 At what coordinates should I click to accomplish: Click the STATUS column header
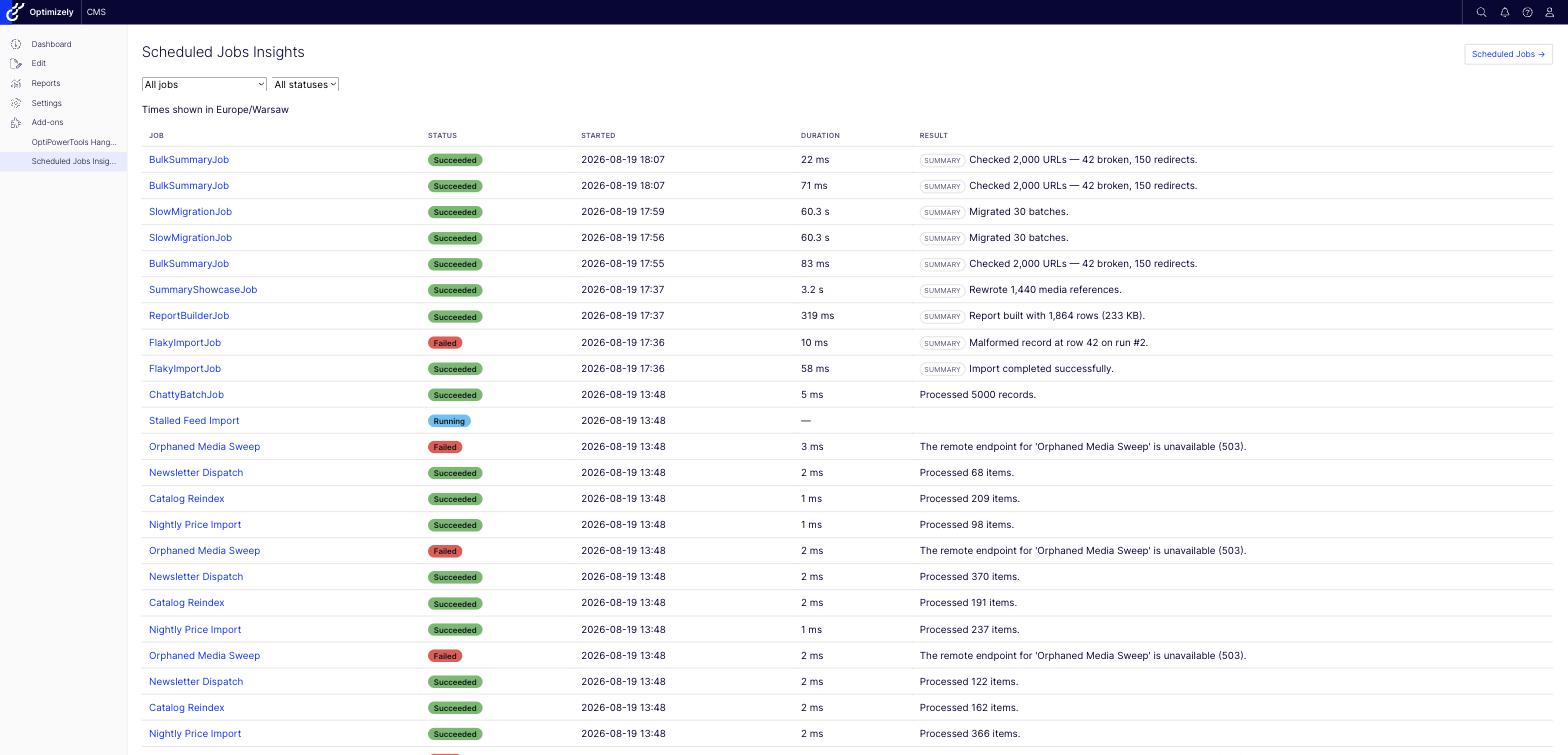tap(442, 135)
